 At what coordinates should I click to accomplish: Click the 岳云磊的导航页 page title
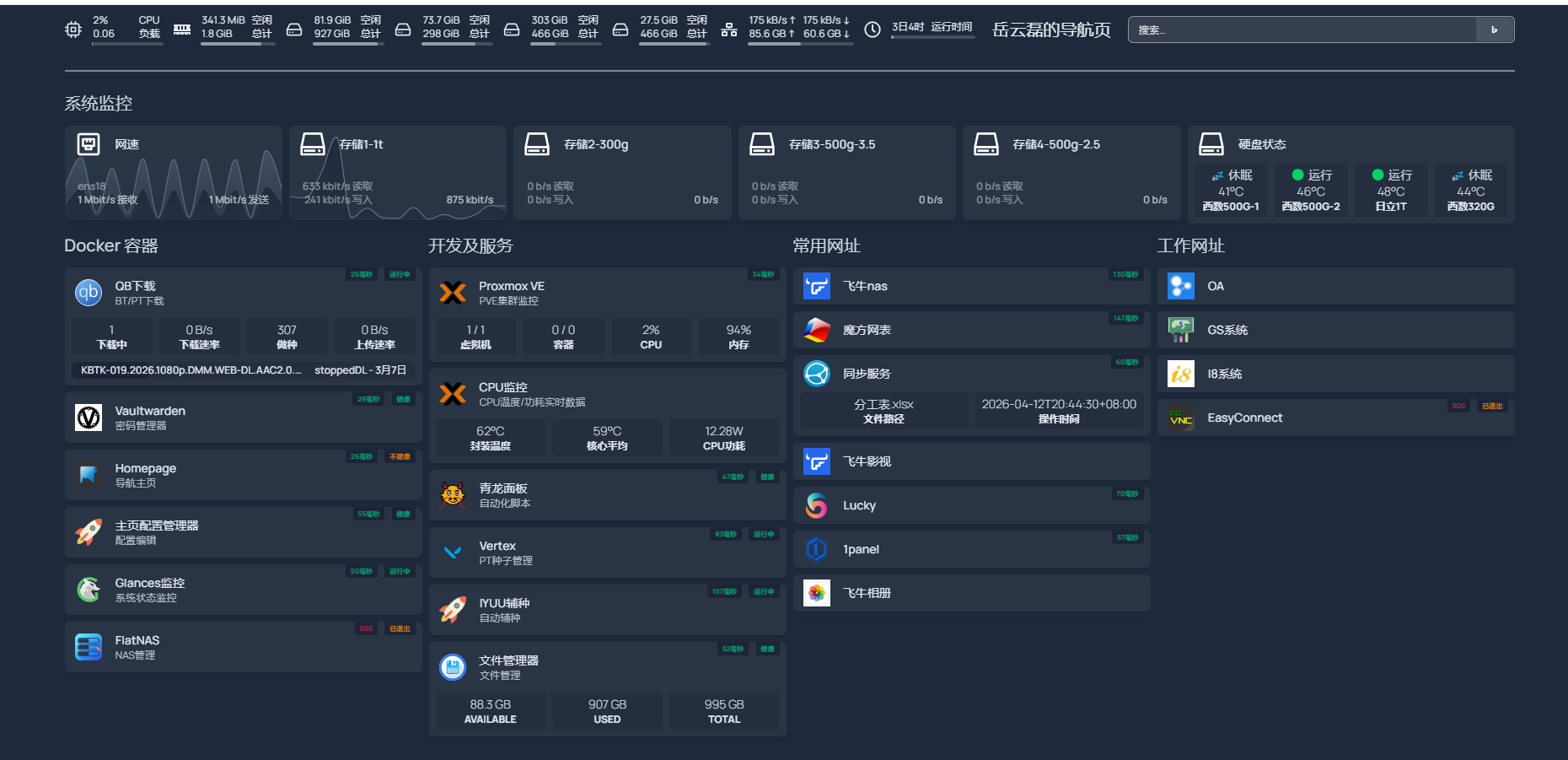pyautogui.click(x=1051, y=30)
